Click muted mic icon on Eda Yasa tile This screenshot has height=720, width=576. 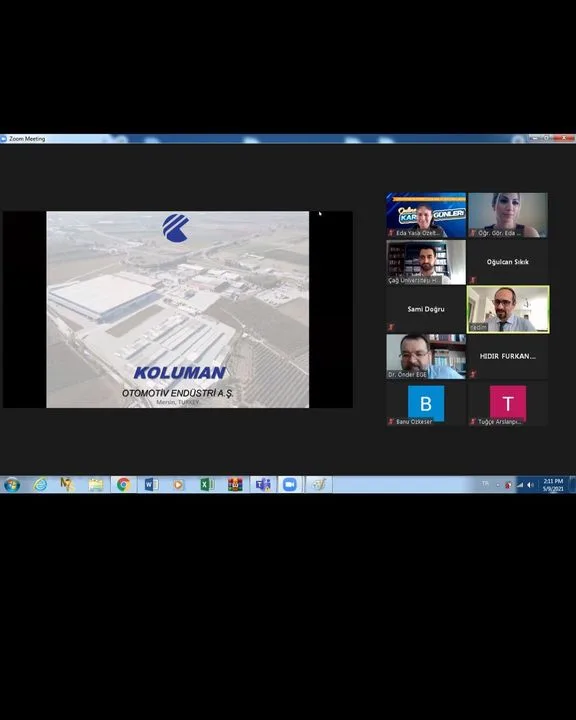point(391,233)
